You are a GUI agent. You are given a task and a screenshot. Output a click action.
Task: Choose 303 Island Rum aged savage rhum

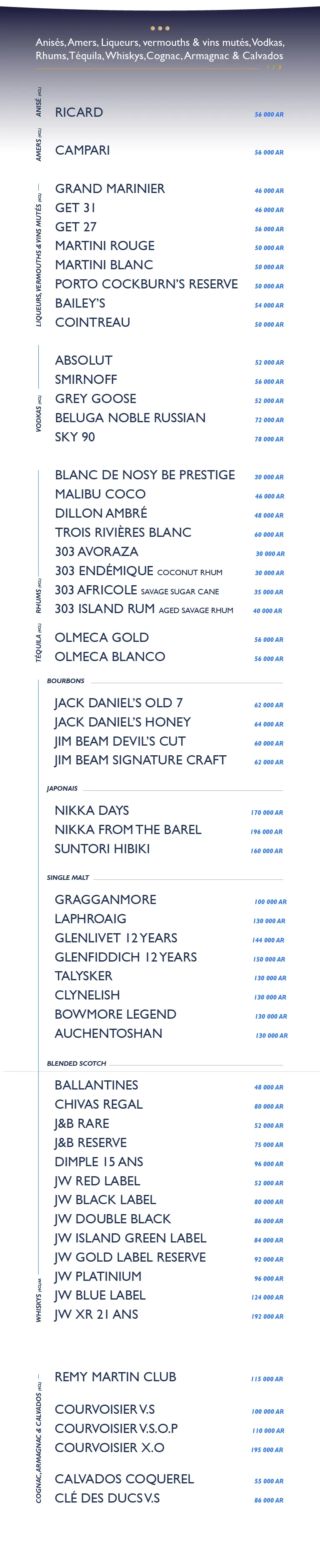144,609
